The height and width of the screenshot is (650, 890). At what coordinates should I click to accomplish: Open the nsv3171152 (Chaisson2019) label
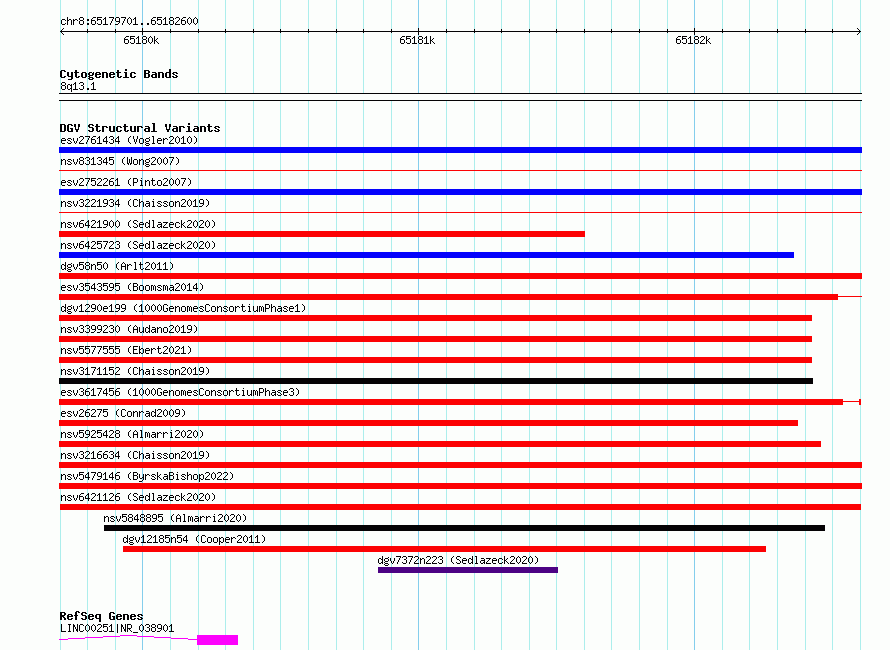tap(135, 371)
